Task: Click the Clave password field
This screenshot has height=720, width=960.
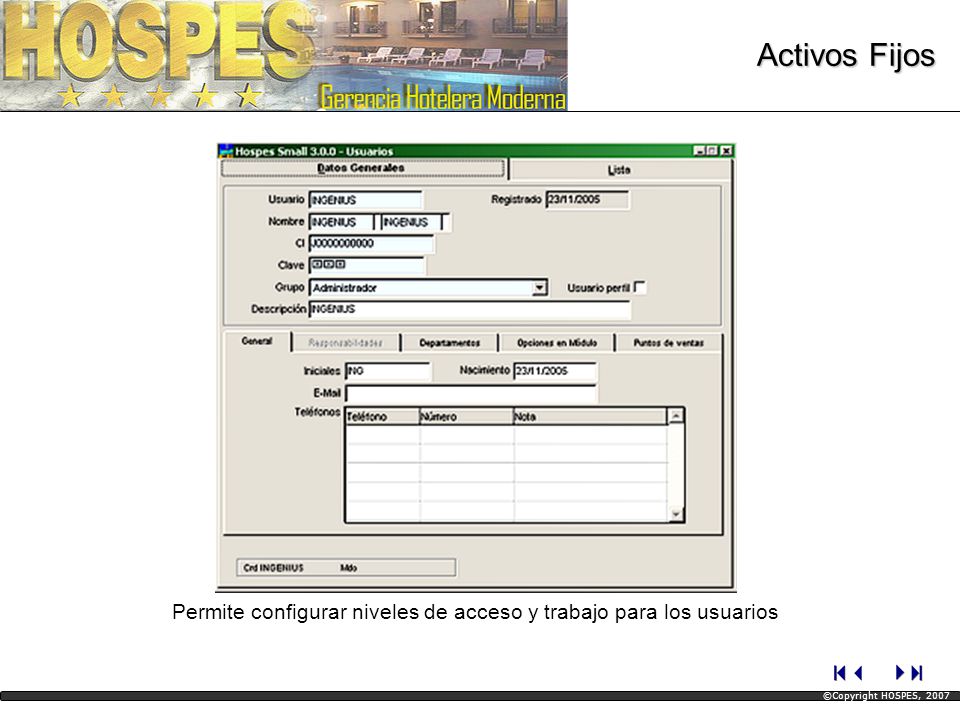Action: [x=367, y=265]
